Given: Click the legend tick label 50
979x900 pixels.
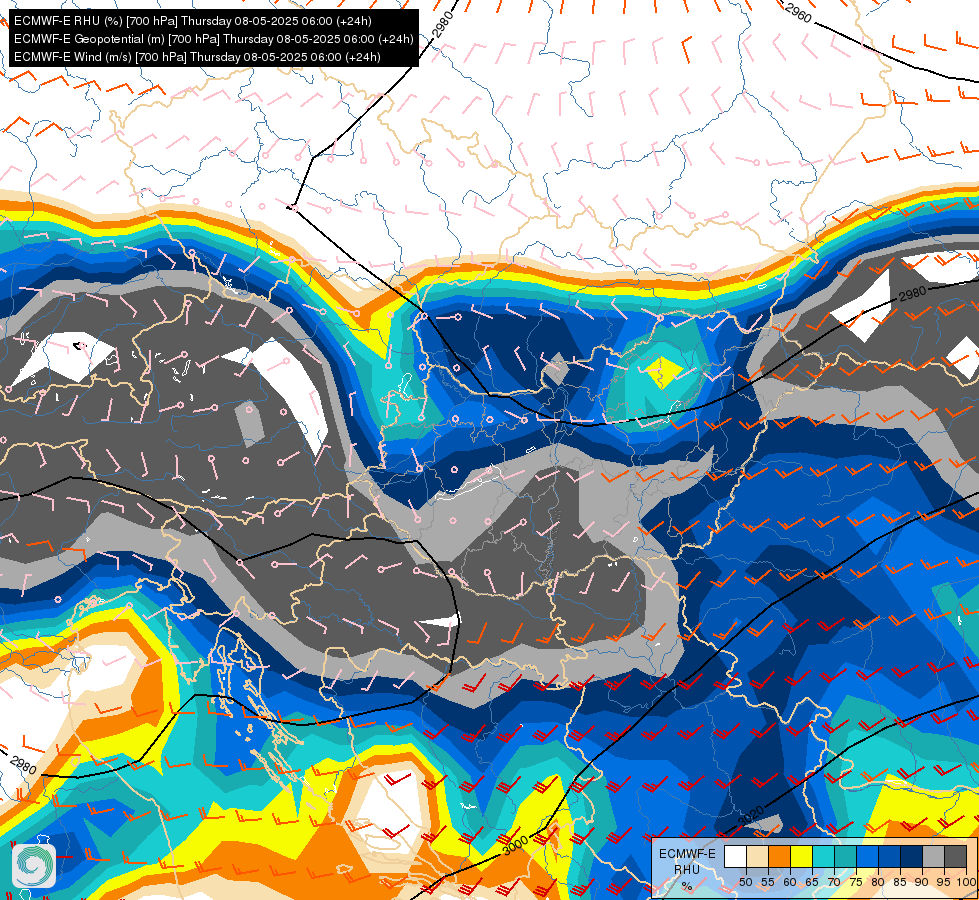Looking at the screenshot, I should point(745,883).
